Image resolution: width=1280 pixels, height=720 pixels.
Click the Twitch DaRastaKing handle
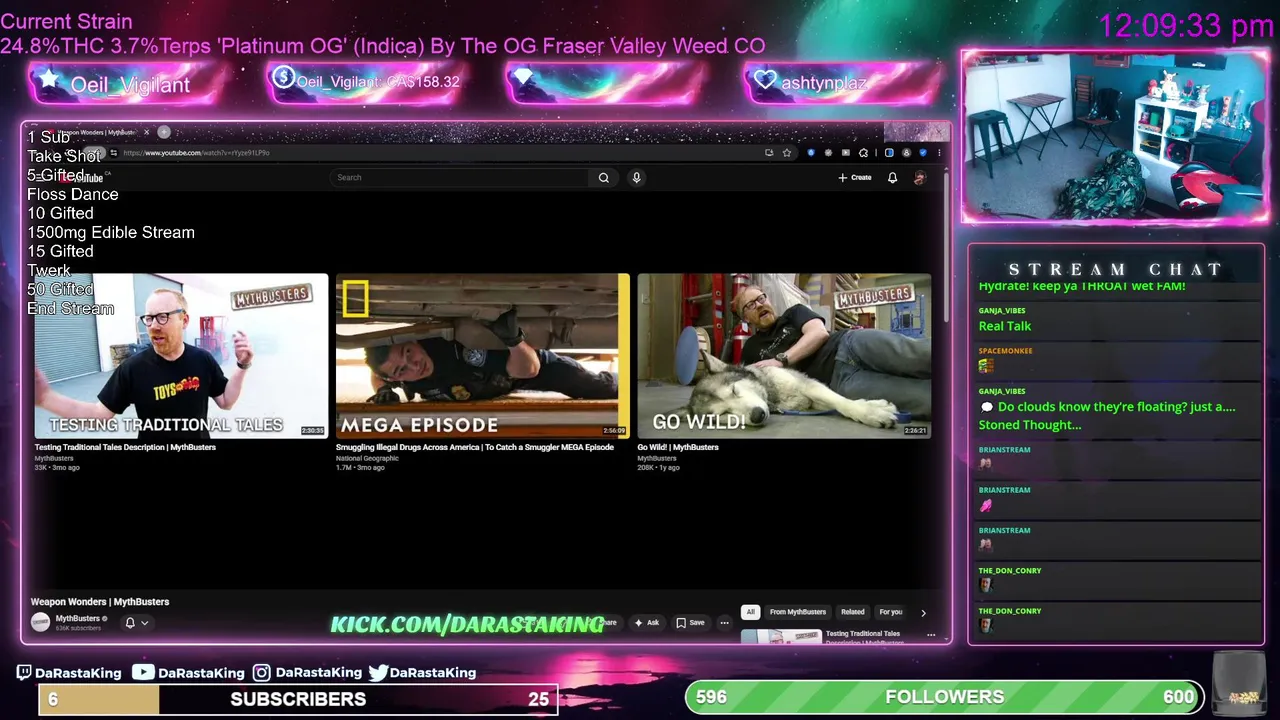(68, 673)
